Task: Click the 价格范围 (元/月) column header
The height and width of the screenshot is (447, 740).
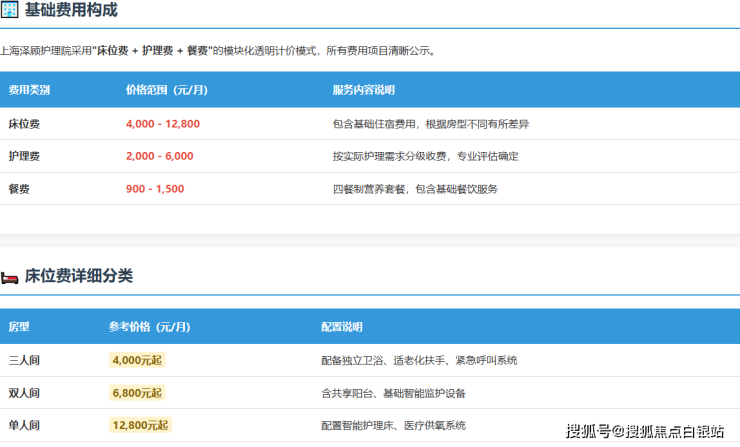Action: (x=165, y=90)
